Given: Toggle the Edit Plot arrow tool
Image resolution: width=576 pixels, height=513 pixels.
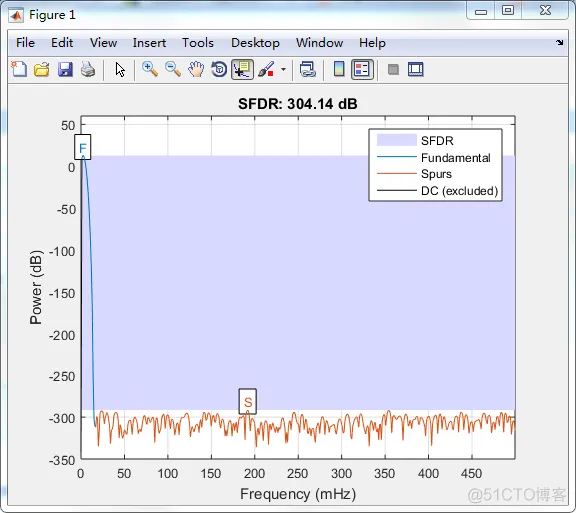Looking at the screenshot, I should (x=120, y=69).
